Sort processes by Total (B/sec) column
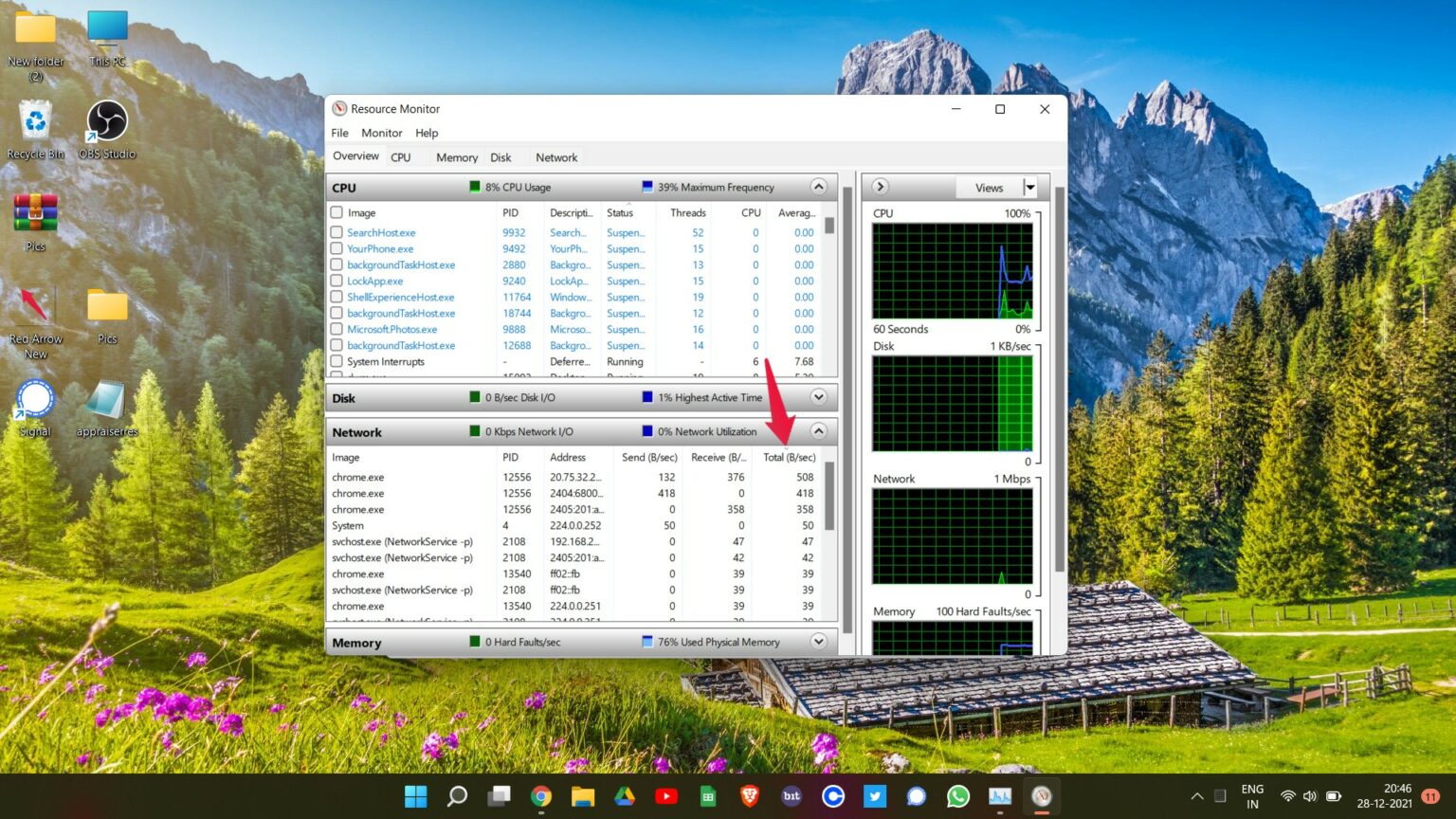1456x819 pixels. click(x=790, y=457)
